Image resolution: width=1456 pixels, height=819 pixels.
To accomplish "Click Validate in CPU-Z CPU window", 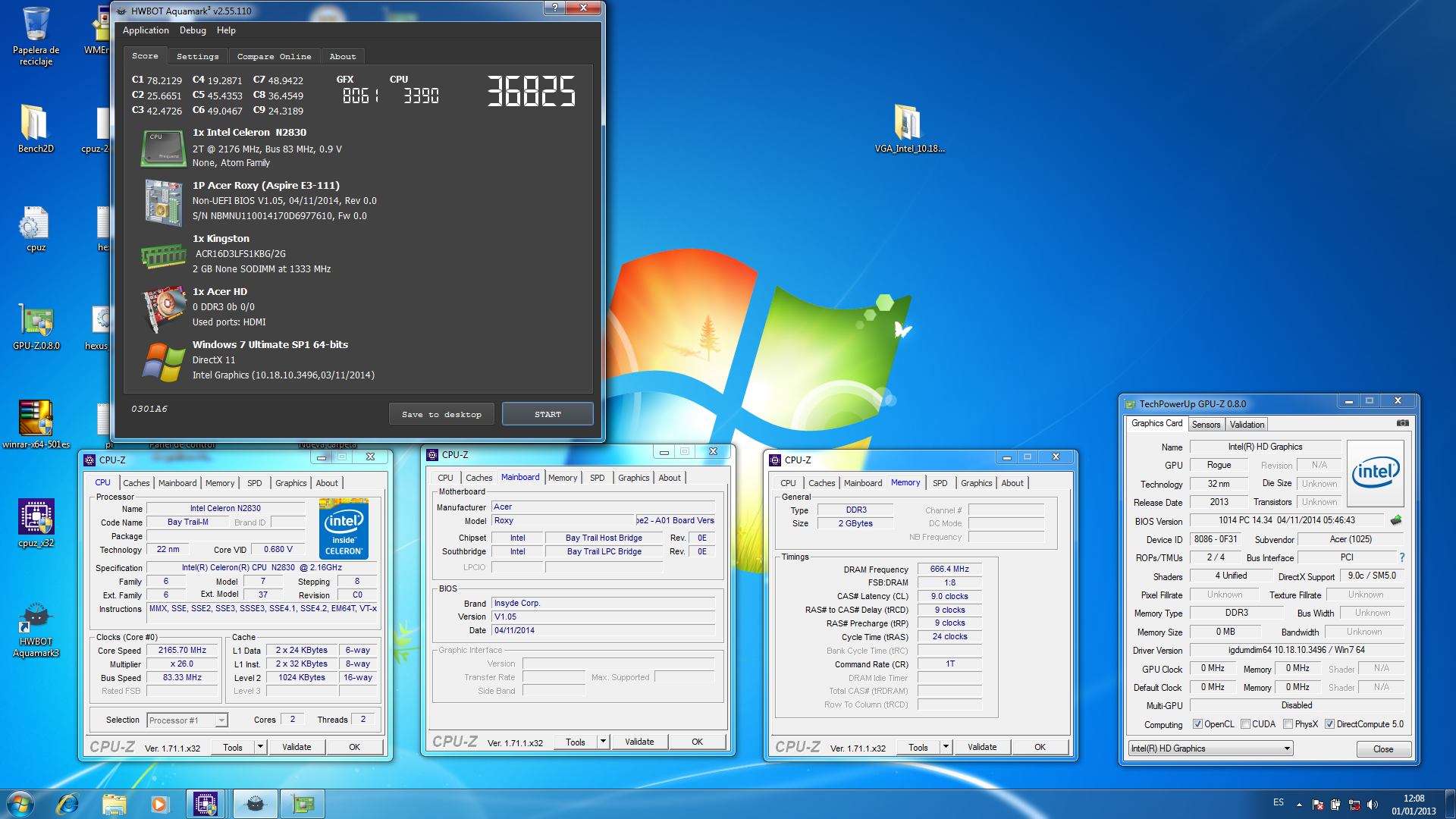I will click(297, 747).
